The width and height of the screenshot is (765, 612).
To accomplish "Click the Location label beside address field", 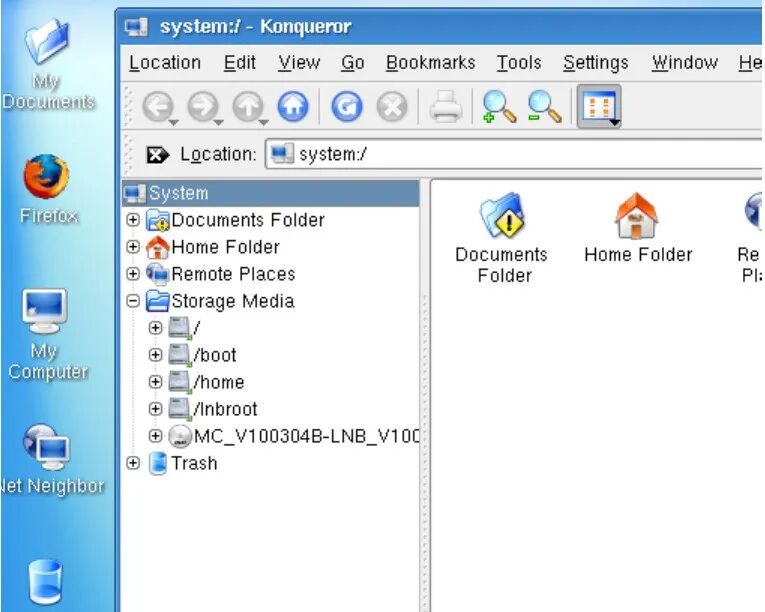I will 218,155.
